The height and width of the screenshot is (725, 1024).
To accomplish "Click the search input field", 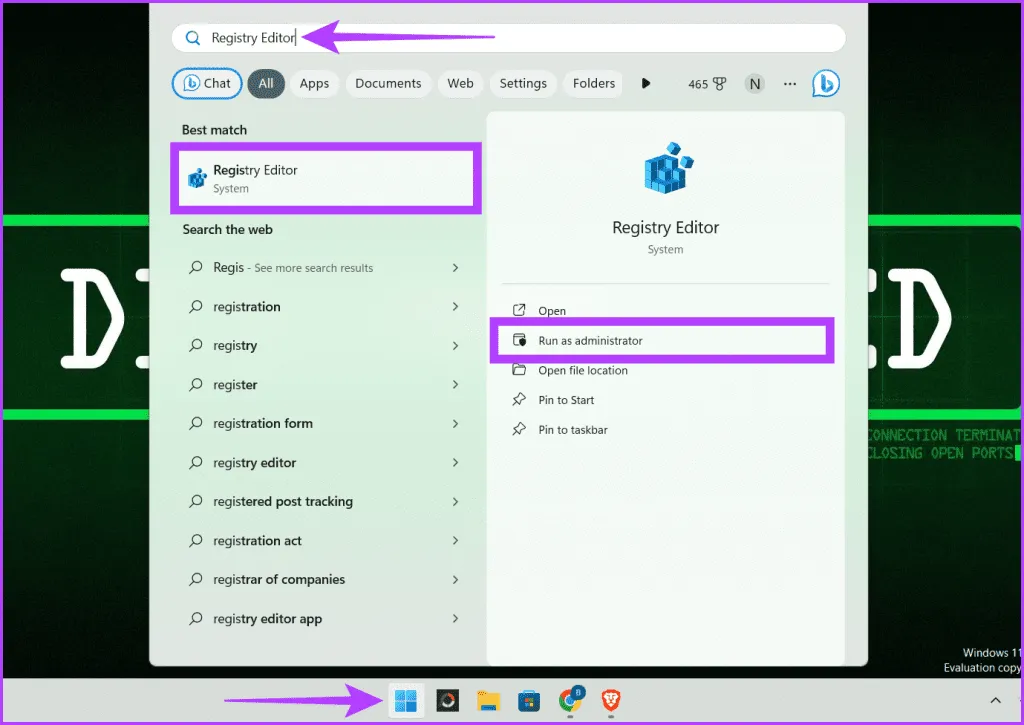I will click(x=510, y=38).
